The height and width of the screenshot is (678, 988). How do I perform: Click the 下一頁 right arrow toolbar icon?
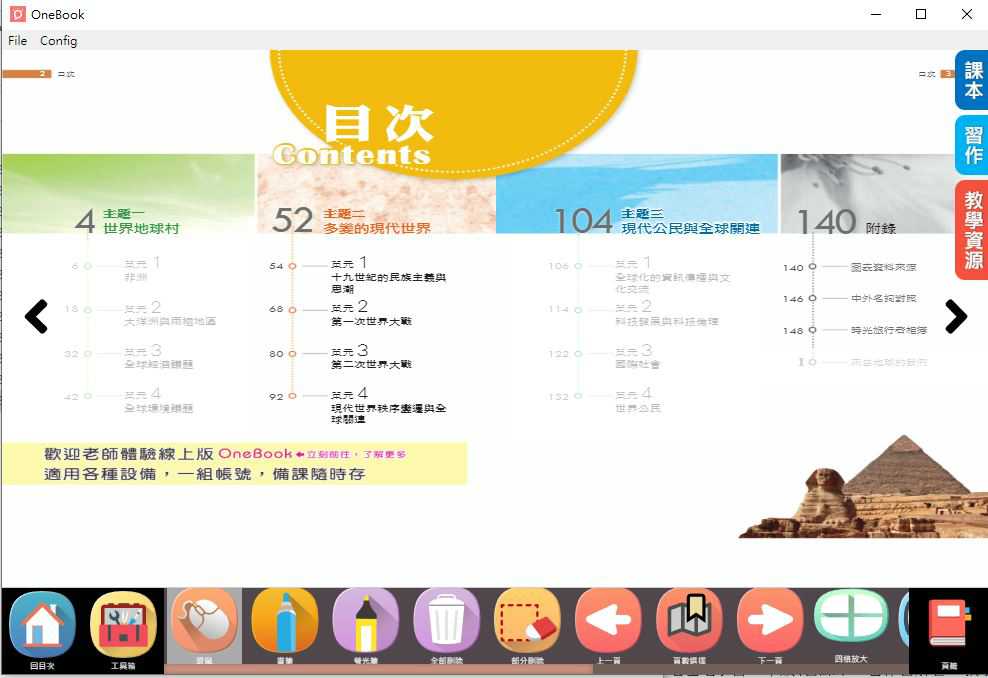click(x=770, y=621)
